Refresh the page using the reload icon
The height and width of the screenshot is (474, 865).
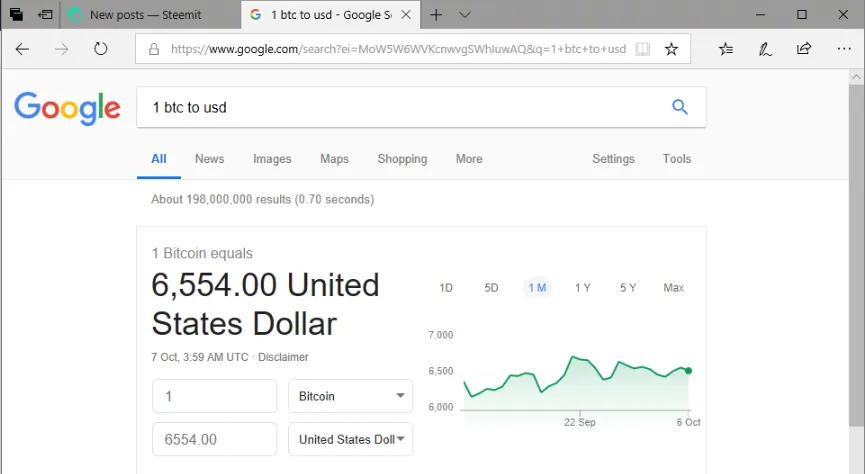[100, 49]
